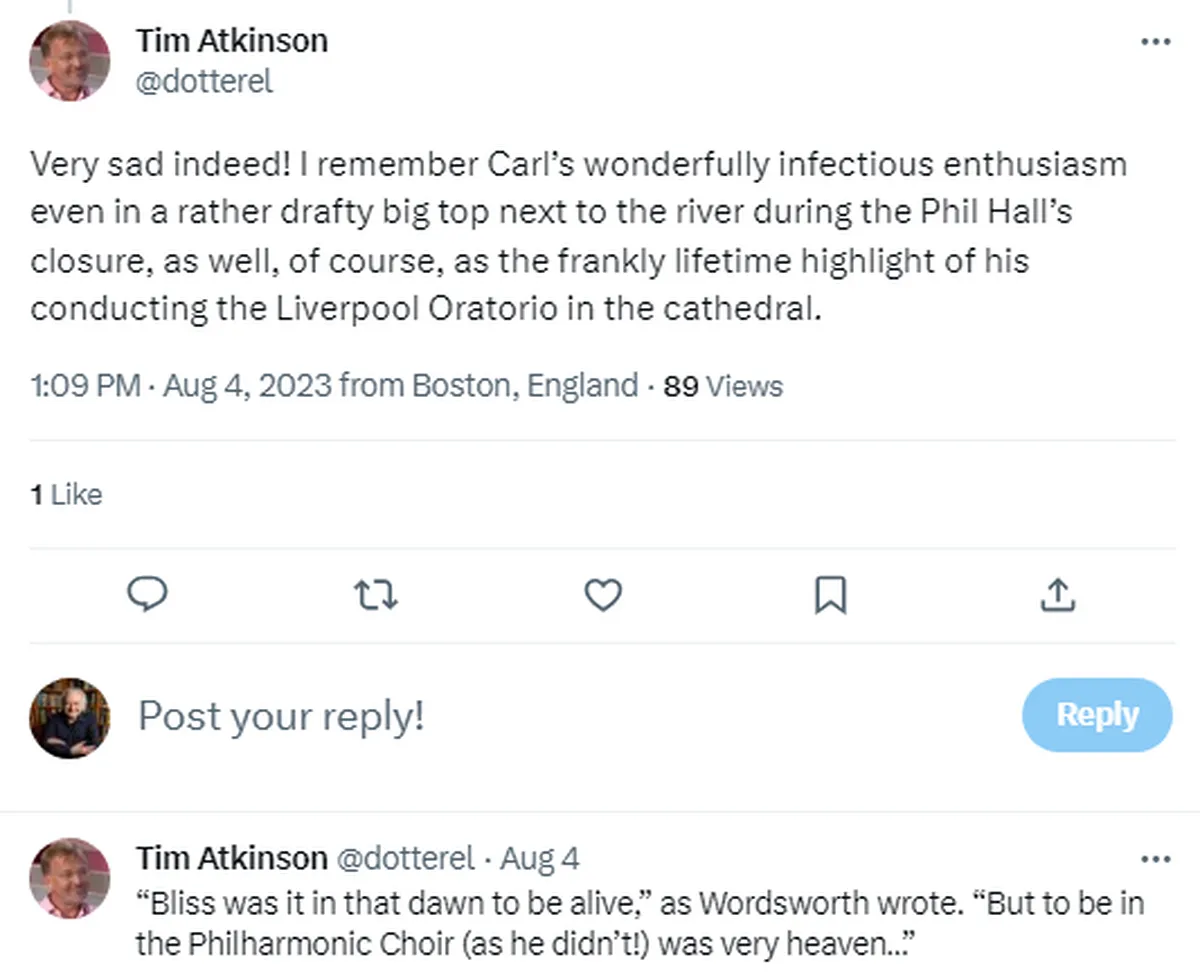Open the reply comment icon
The image size is (1200, 973).
pyautogui.click(x=149, y=594)
